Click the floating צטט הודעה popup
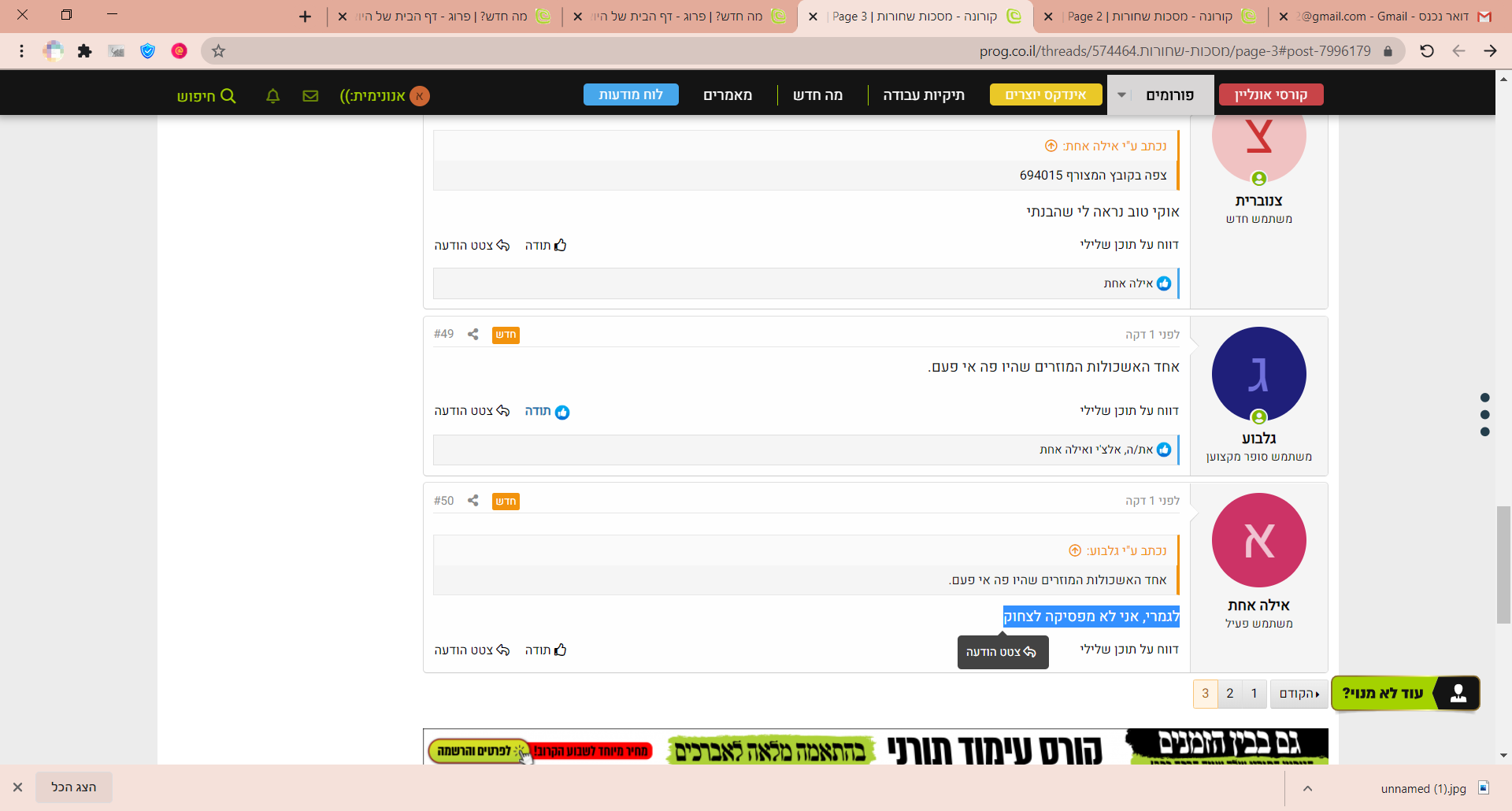Viewport: 1512px width, 811px height. point(1002,652)
